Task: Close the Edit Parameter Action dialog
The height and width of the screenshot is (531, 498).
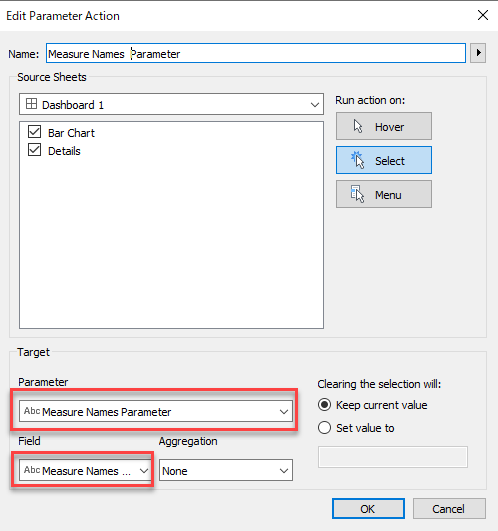Action: (482, 15)
